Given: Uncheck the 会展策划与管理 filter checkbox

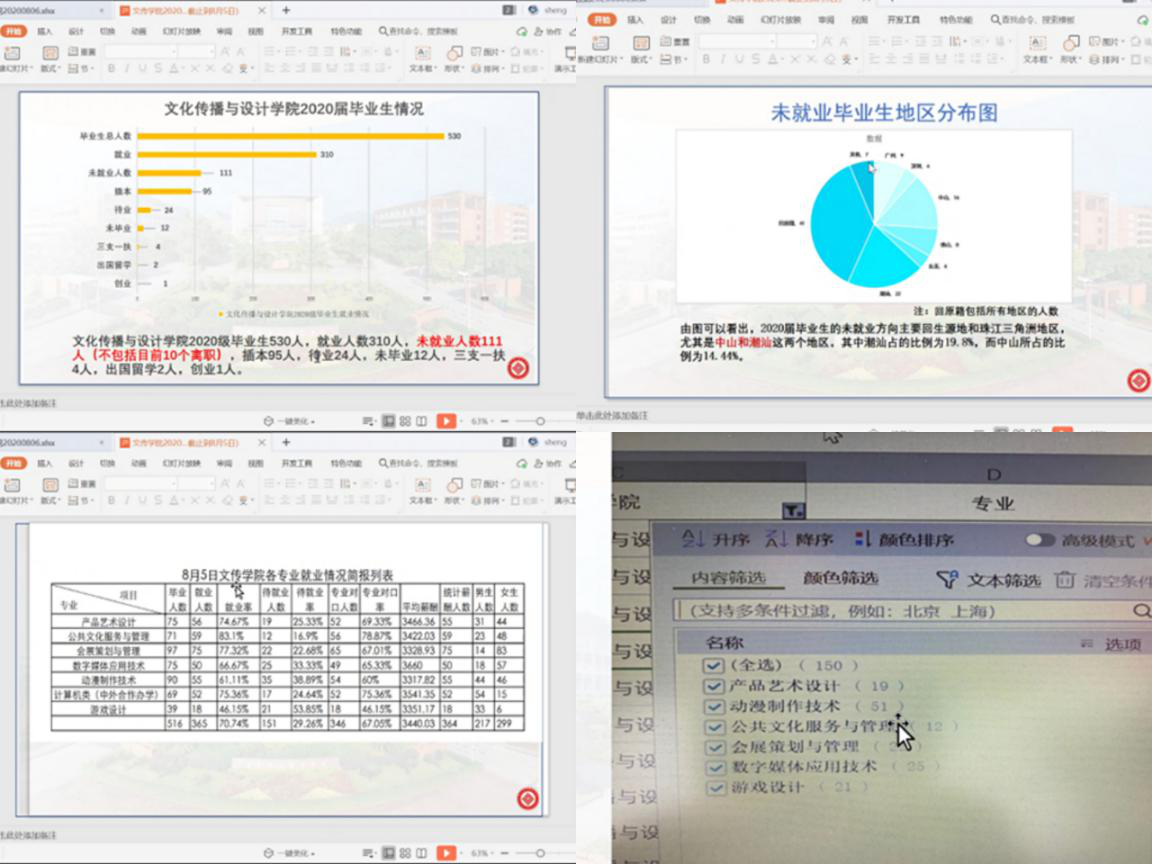Looking at the screenshot, I should point(713,747).
